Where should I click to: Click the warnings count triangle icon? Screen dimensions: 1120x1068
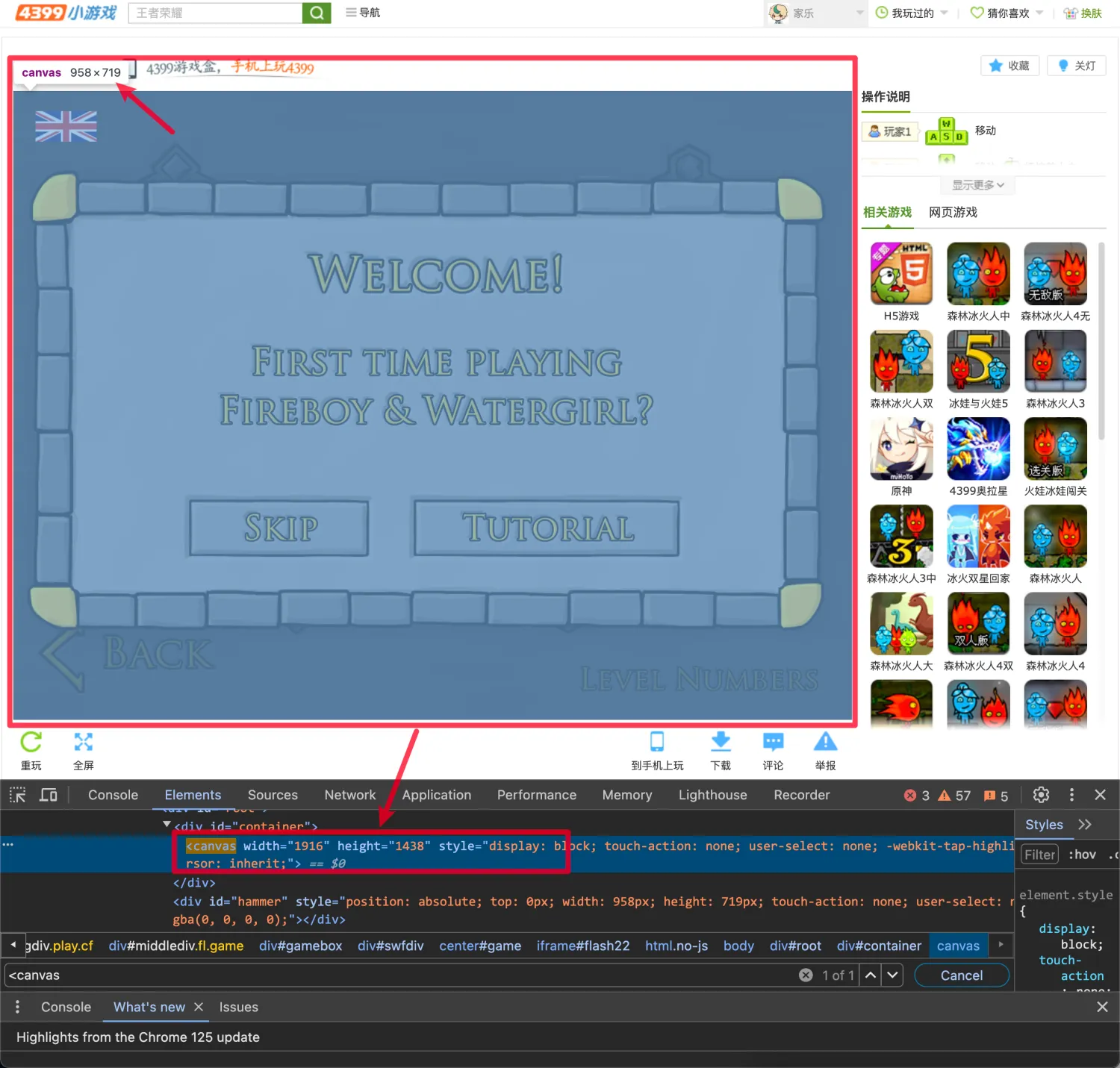(x=945, y=796)
